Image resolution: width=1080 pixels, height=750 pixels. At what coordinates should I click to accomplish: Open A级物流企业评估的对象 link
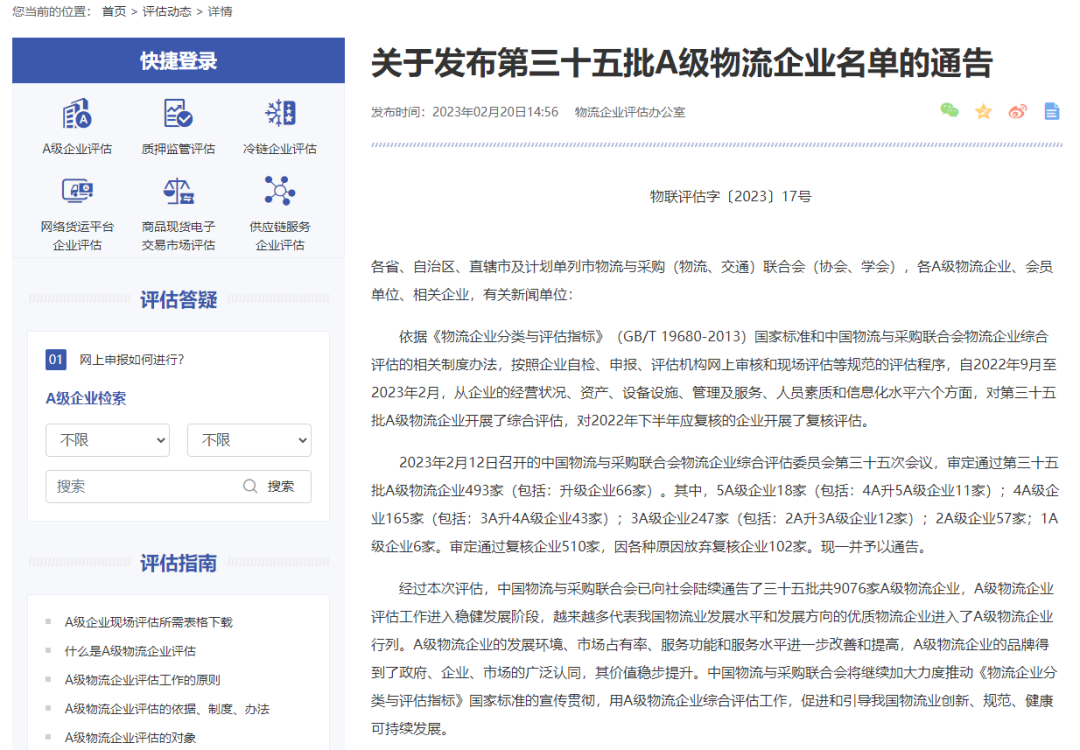click(130, 738)
